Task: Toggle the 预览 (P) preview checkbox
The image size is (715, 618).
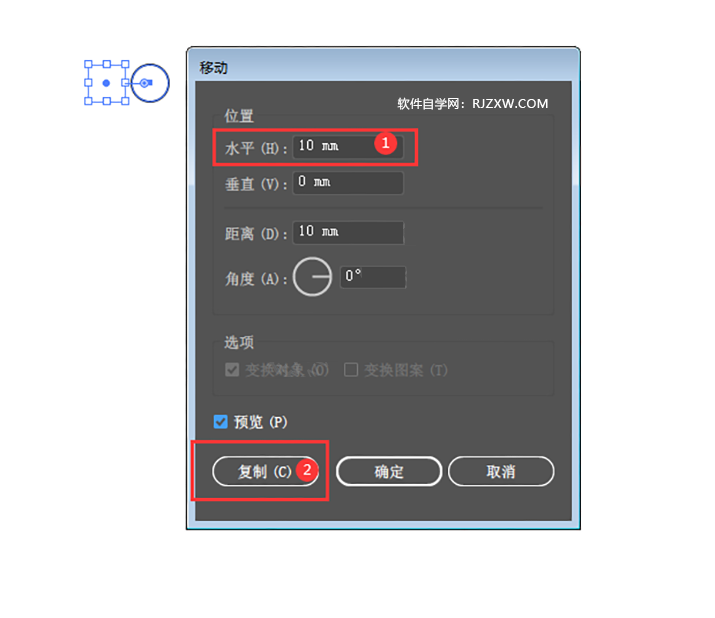Action: [x=221, y=422]
